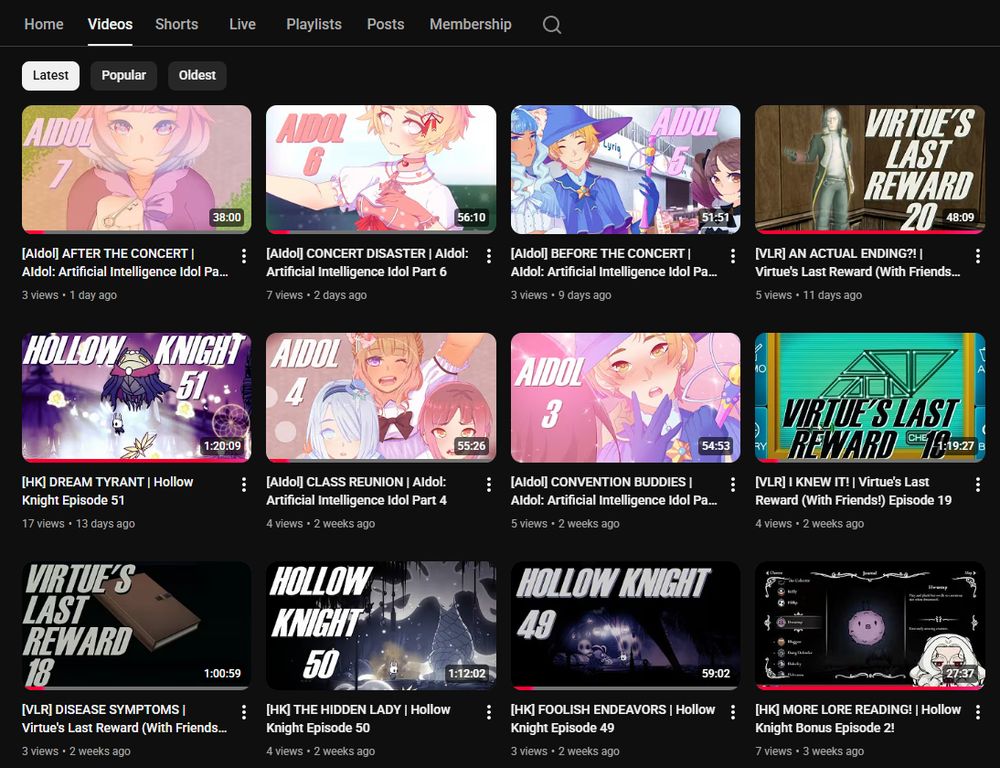Open Hollow Knight 51 thumbnail
Viewport: 1000px width, 768px height.
tap(136, 397)
